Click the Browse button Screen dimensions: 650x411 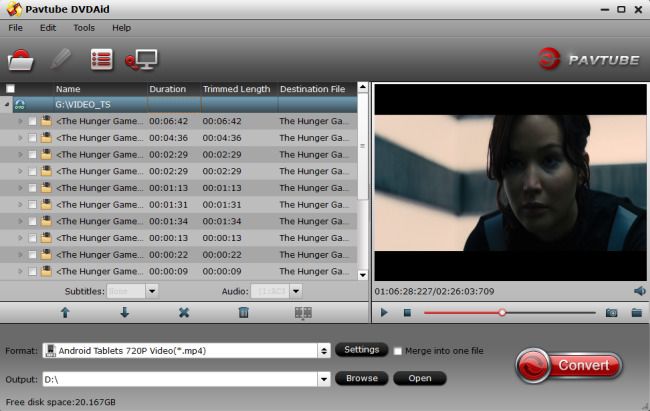[361, 378]
